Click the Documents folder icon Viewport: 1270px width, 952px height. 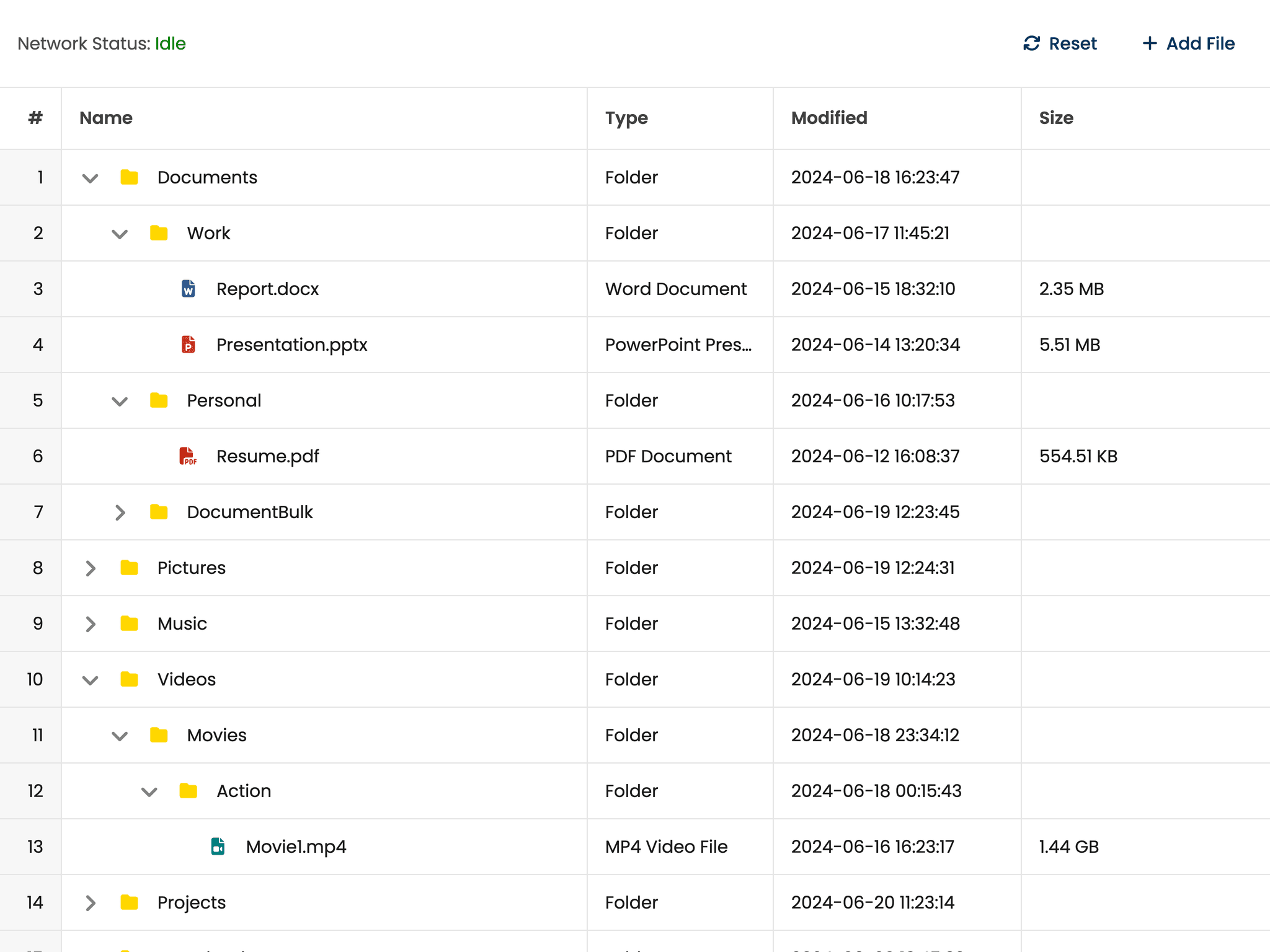pyautogui.click(x=129, y=177)
